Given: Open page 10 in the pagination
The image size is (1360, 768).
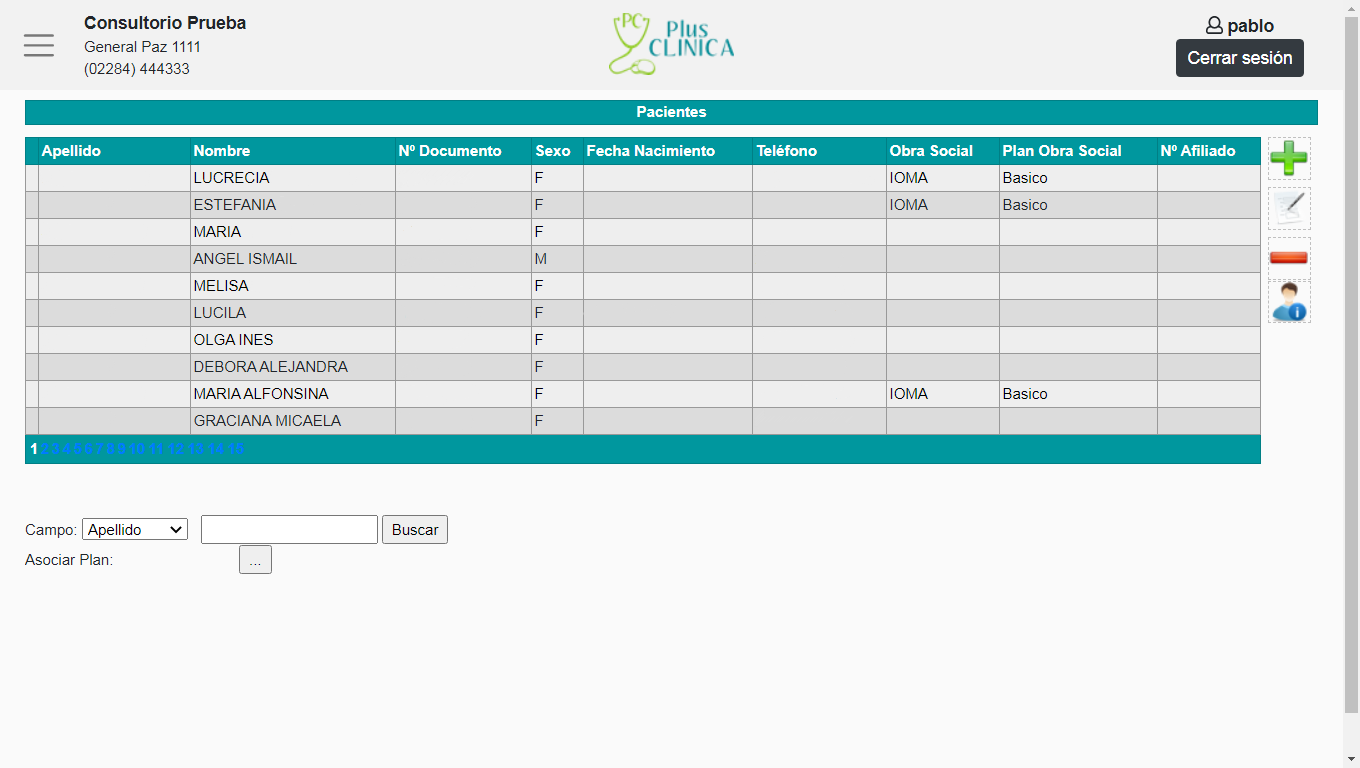Looking at the screenshot, I should coord(138,449).
